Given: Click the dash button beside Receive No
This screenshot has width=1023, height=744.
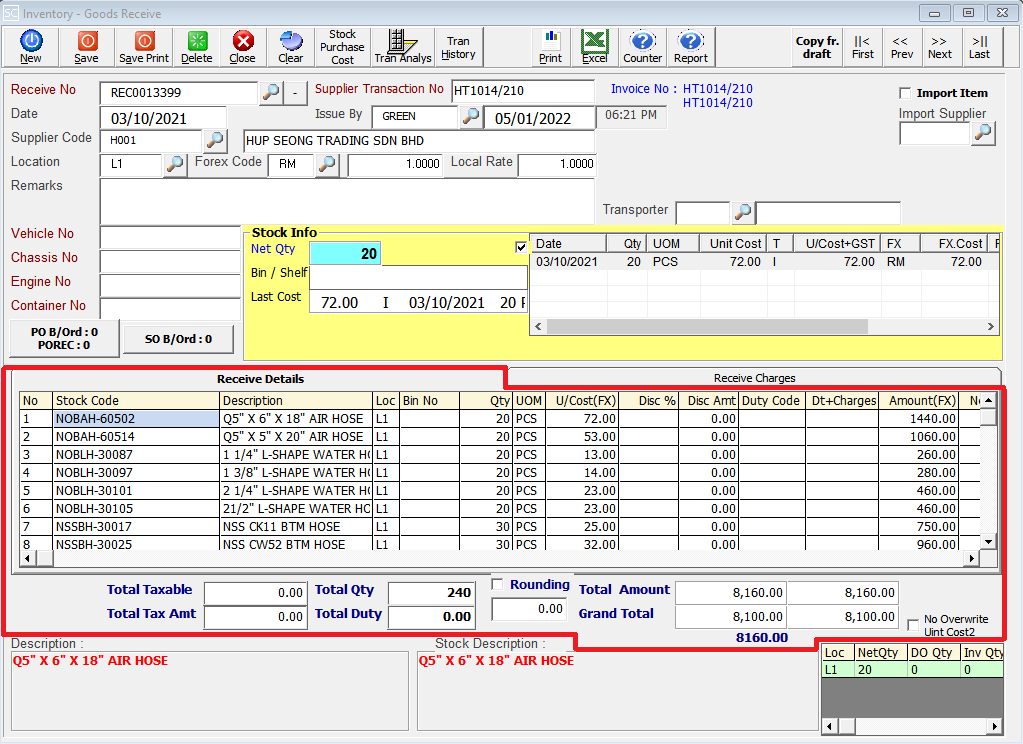Looking at the screenshot, I should [296, 92].
